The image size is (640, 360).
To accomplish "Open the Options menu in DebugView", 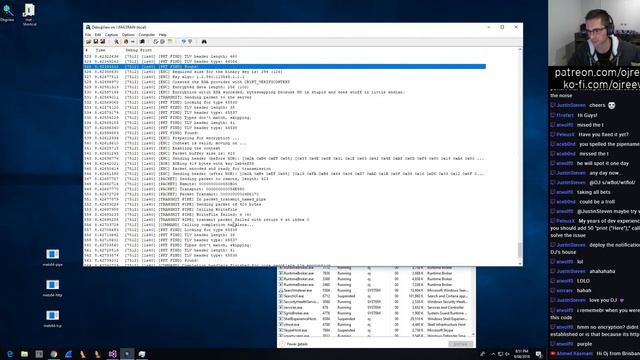I will tap(128, 35).
